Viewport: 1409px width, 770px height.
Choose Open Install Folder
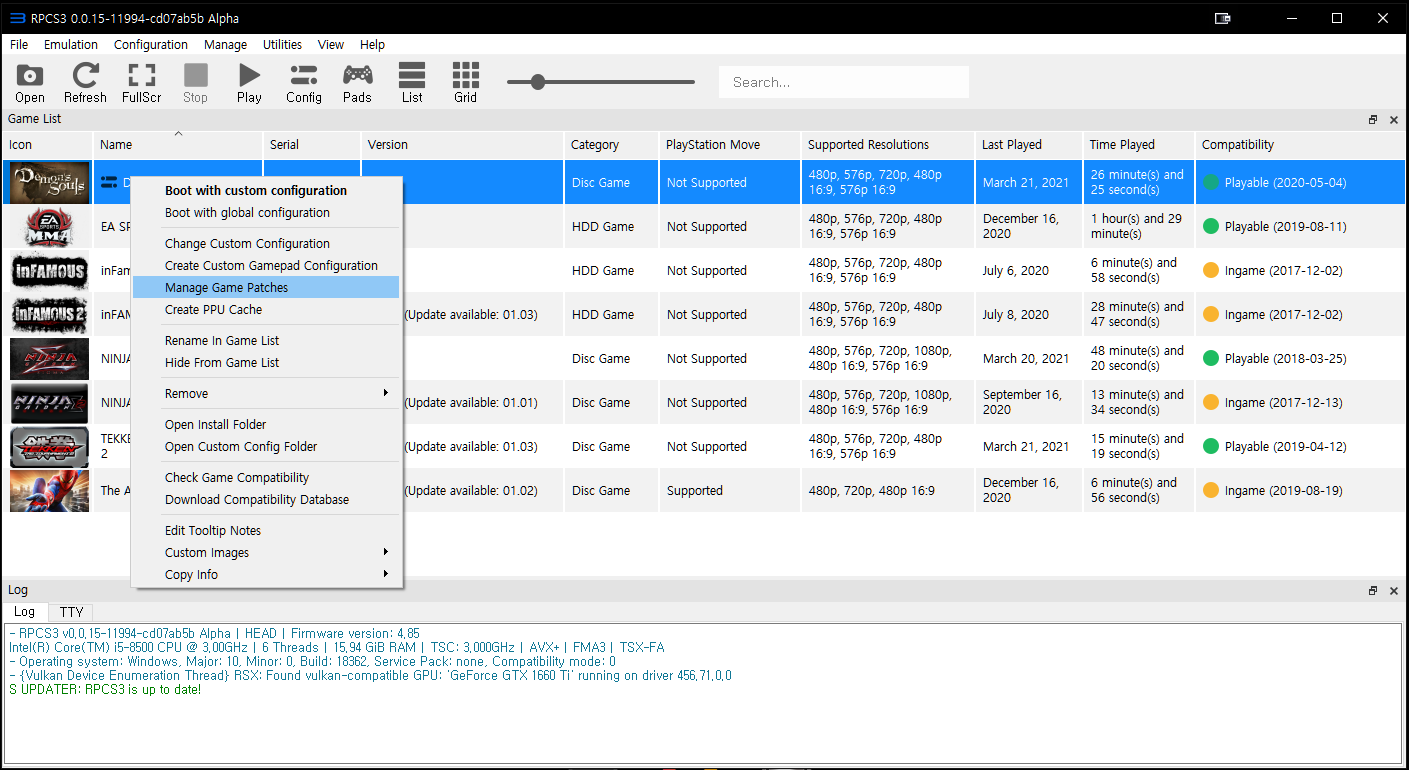266,424
